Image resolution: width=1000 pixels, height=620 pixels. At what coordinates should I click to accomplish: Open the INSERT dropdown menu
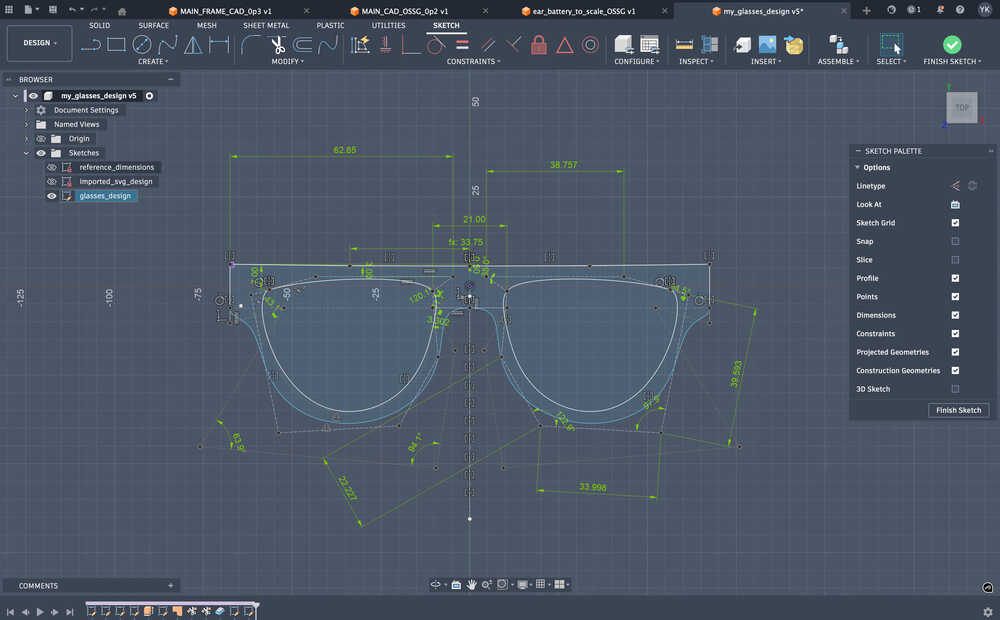766,61
